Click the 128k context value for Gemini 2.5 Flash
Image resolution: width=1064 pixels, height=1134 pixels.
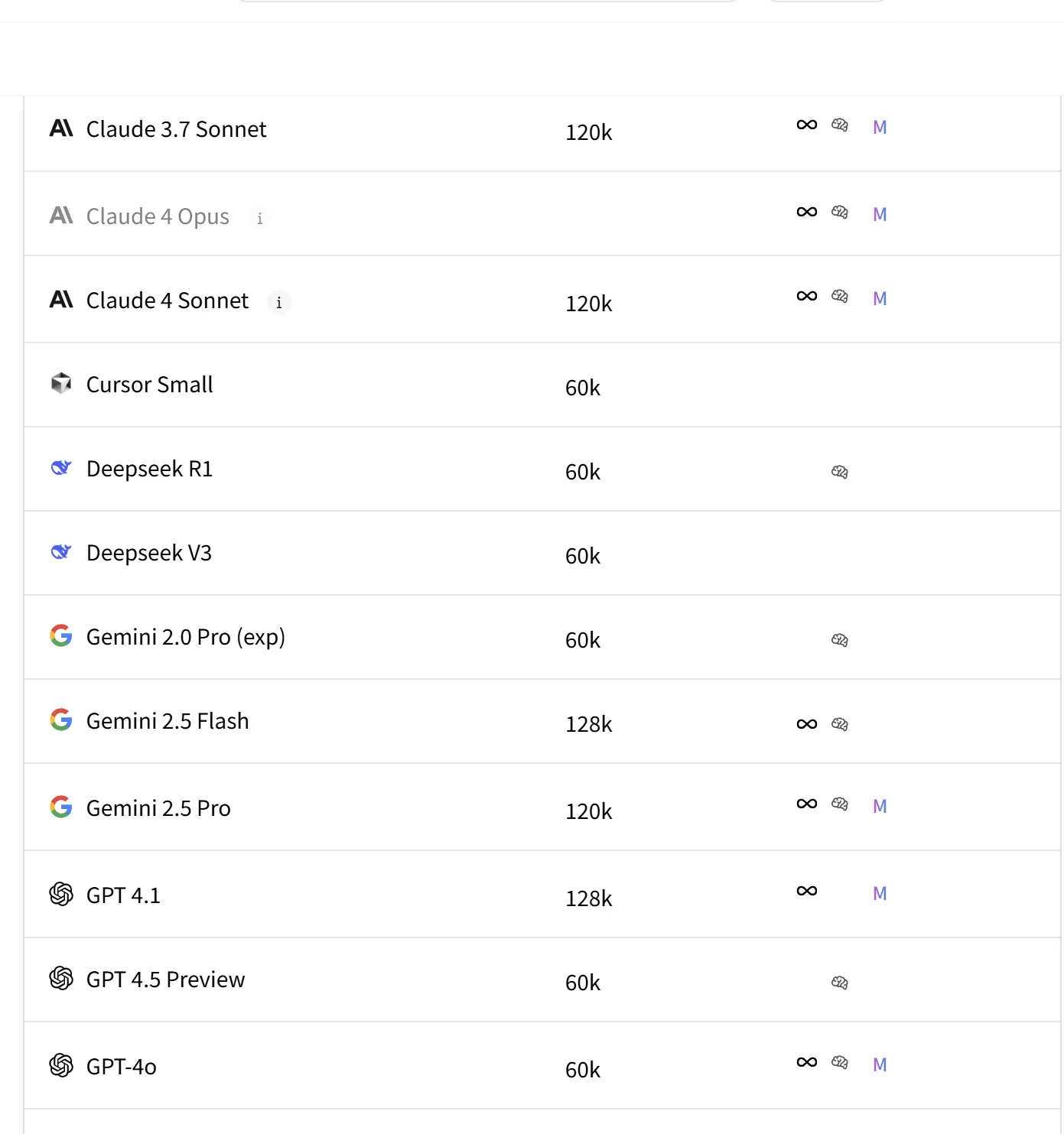pyautogui.click(x=589, y=724)
